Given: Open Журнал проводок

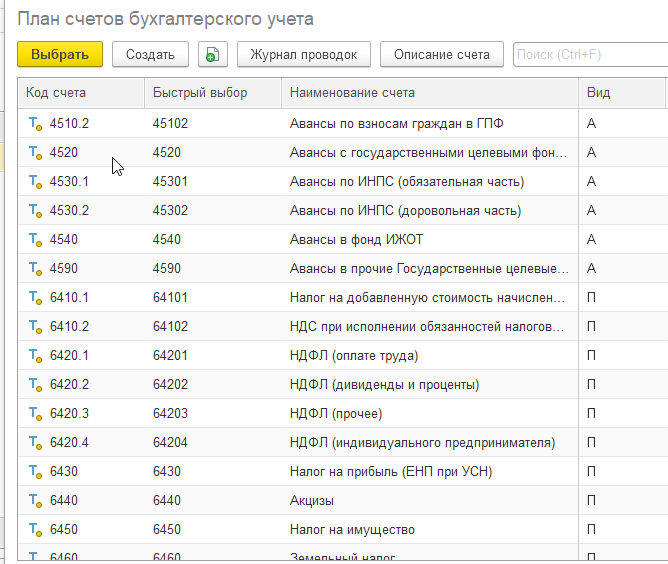Looking at the screenshot, I should [304, 55].
